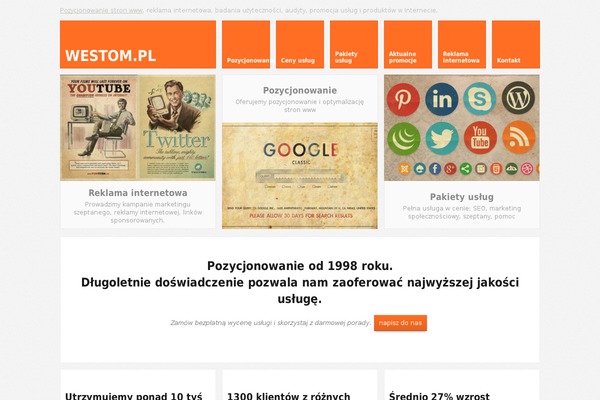The height and width of the screenshot is (400, 600).
Task: Click the LinkedIn circle icon
Action: pyautogui.click(x=442, y=100)
